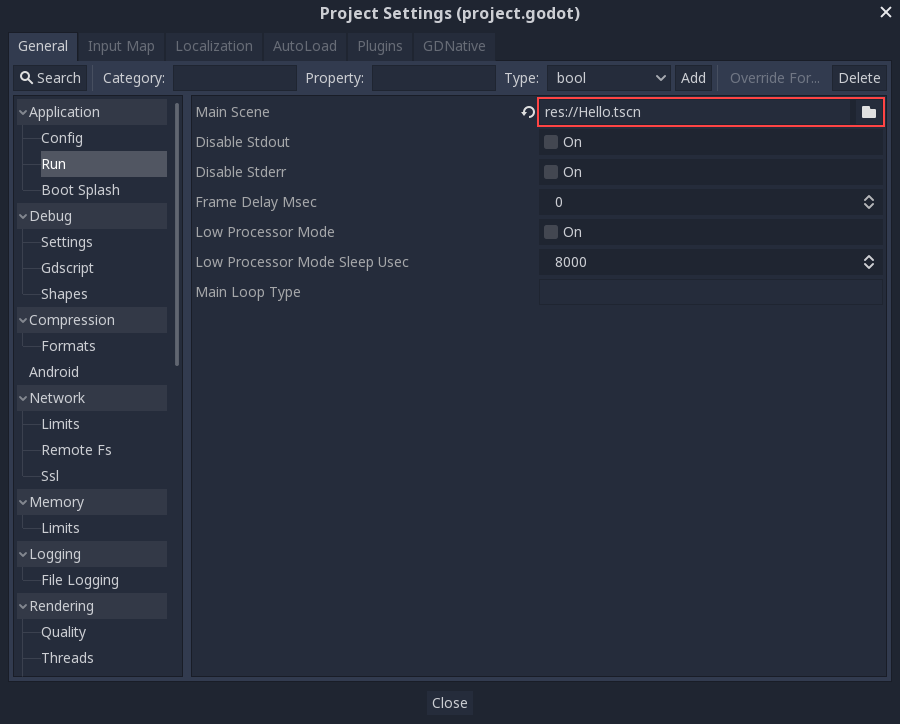This screenshot has height=724, width=900.
Task: Select Boot Splash in the tree
Action: pos(80,190)
